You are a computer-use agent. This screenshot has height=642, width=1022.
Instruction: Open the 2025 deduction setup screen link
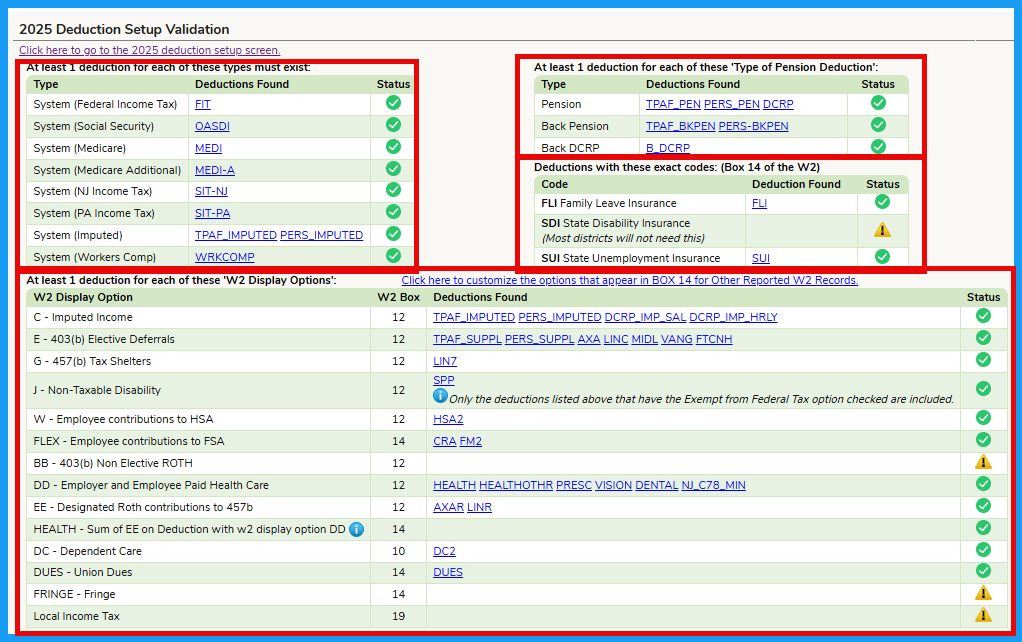(150, 50)
